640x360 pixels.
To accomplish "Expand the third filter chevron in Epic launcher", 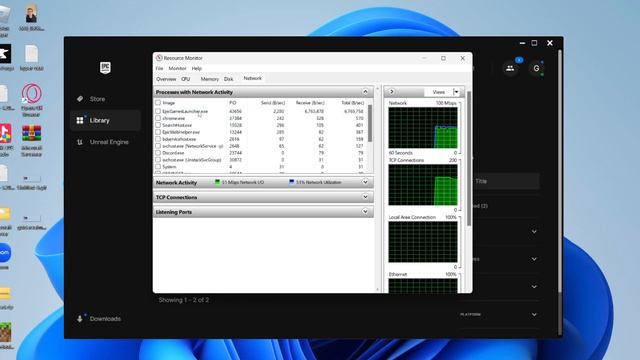I will coord(534,287).
